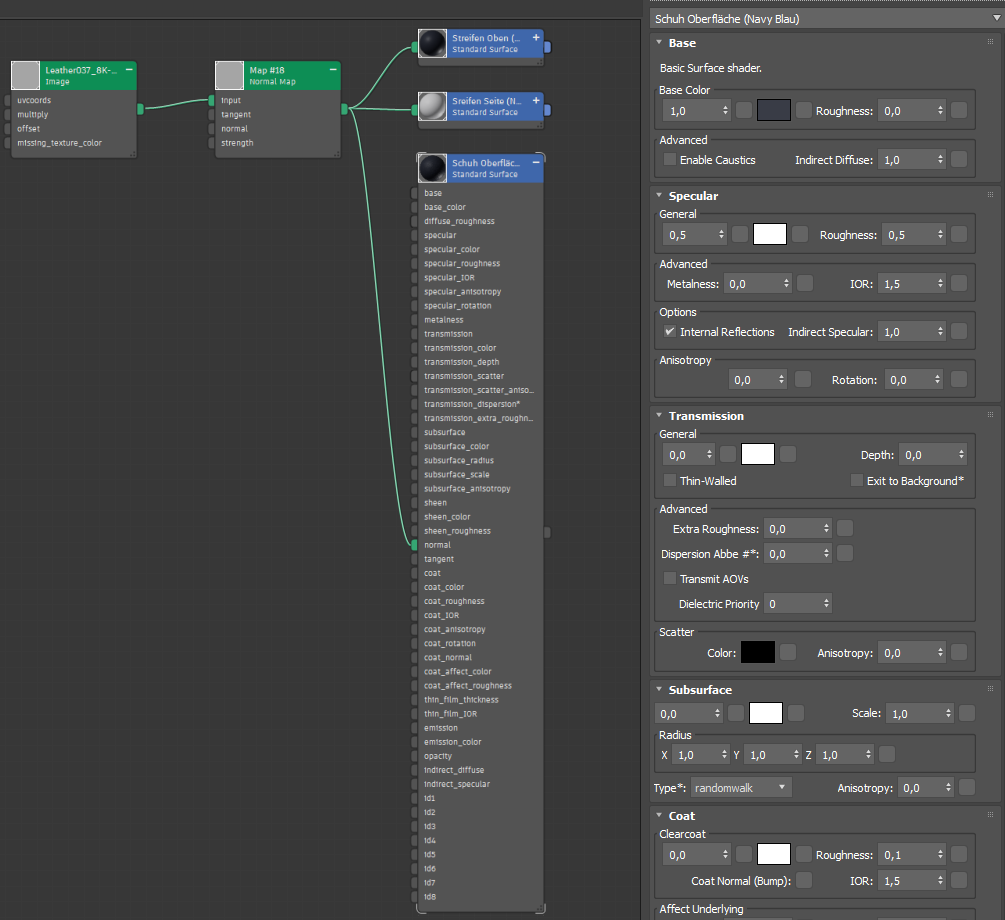Click the Streifen Oben material preview sphere
The image size is (1005, 920).
(432, 43)
